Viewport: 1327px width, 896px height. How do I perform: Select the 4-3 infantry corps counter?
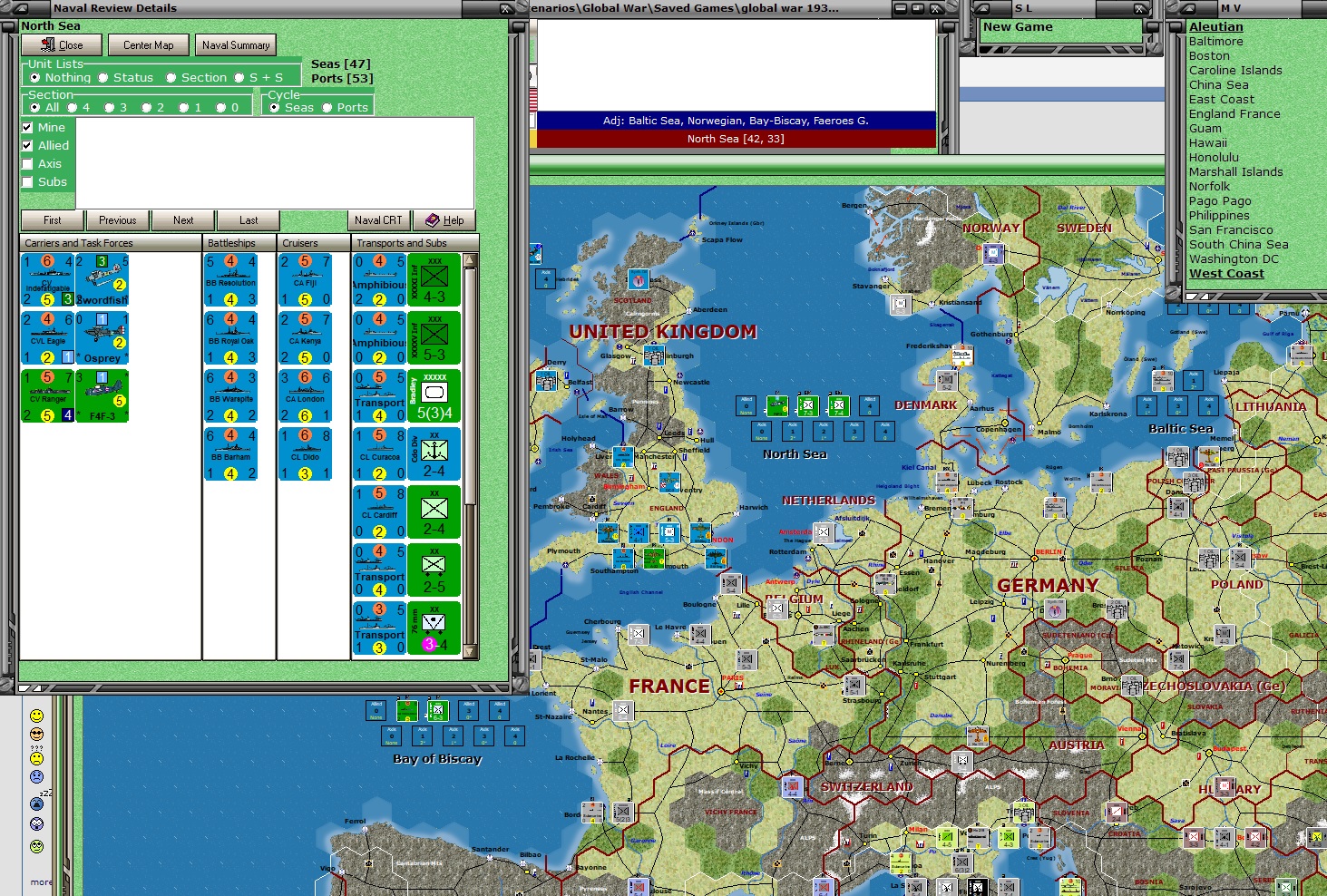tap(434, 280)
